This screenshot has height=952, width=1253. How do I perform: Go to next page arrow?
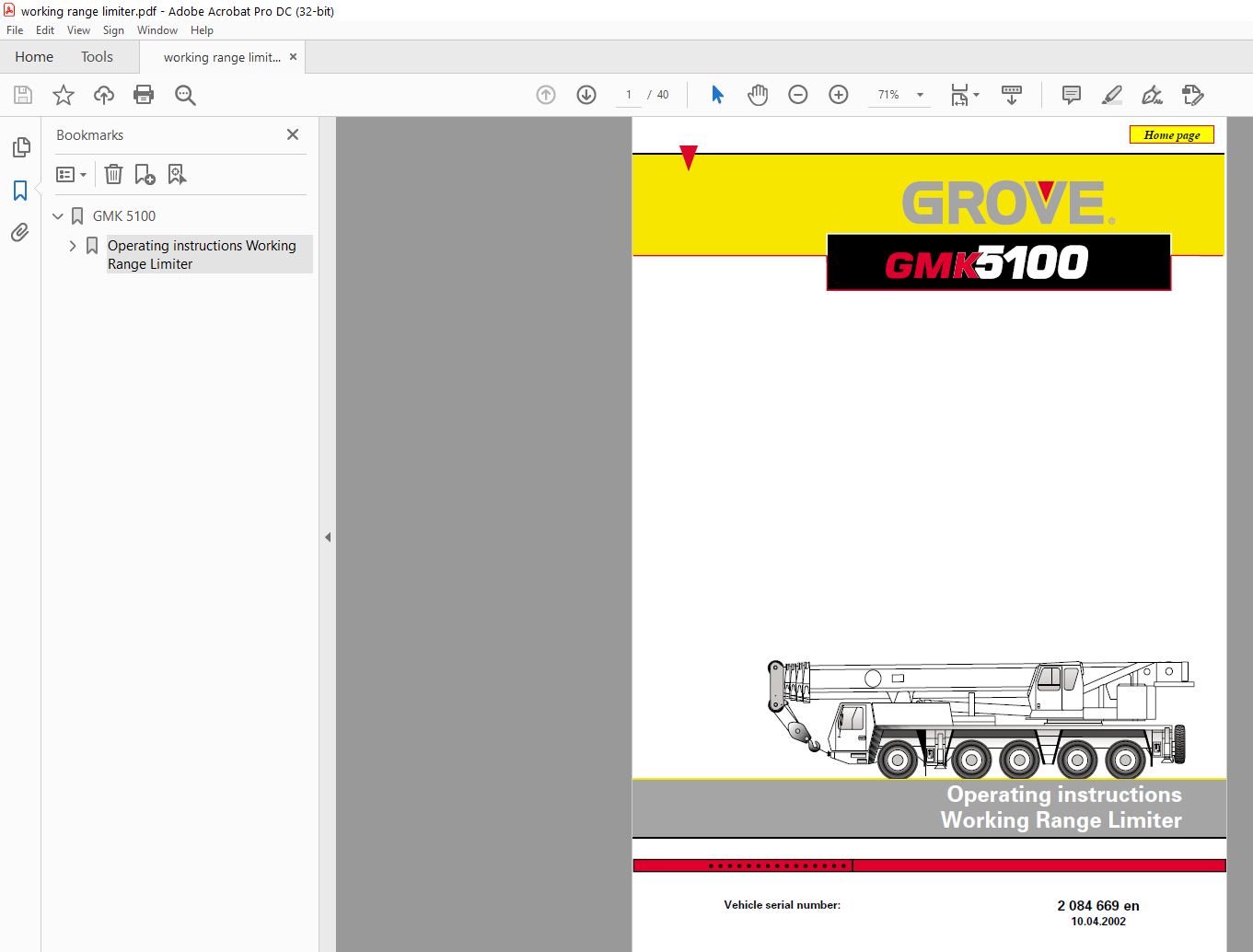point(586,95)
